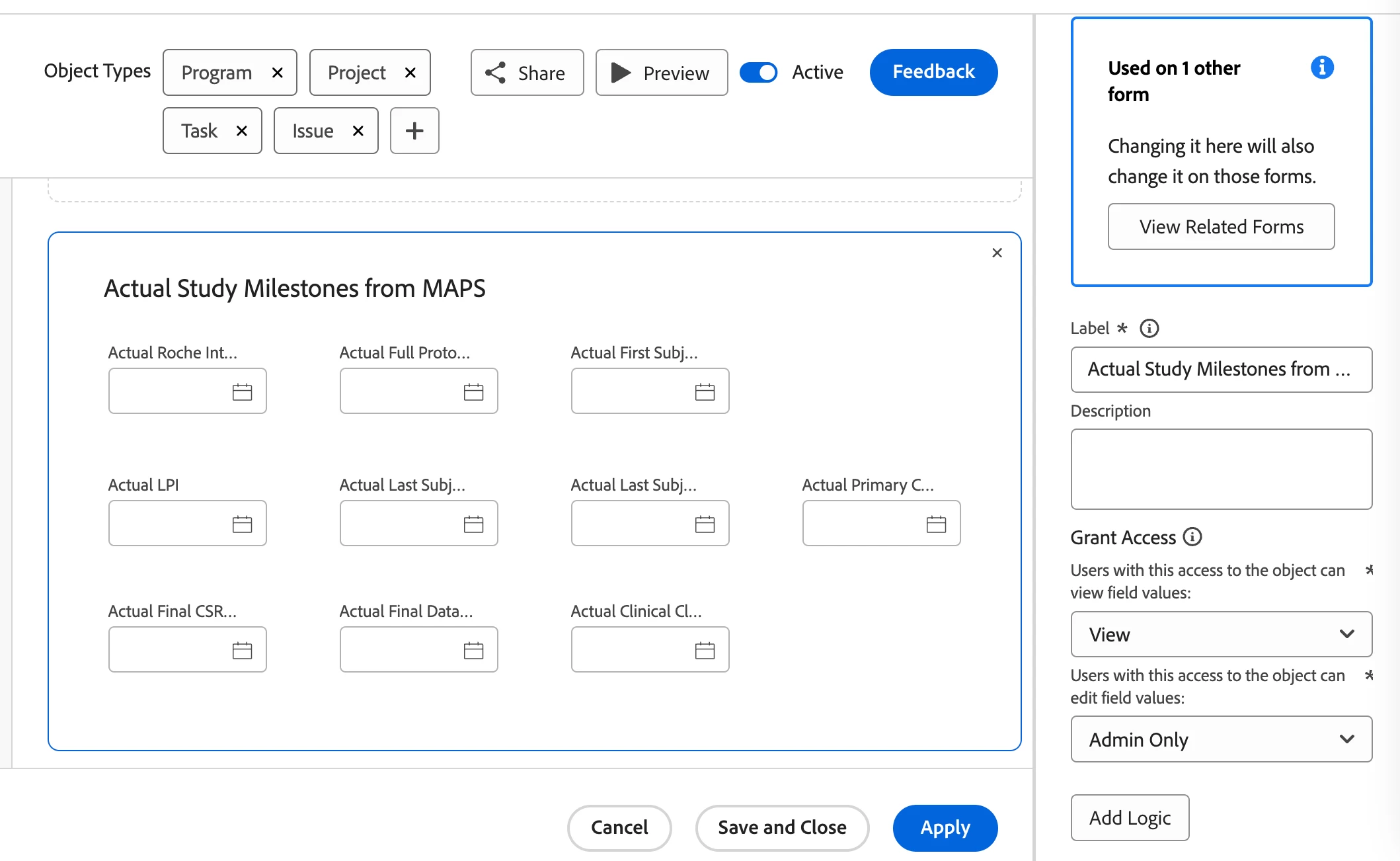The image size is (1400, 861).
Task: Click blue info icon in Used on panel
Action: (x=1322, y=67)
